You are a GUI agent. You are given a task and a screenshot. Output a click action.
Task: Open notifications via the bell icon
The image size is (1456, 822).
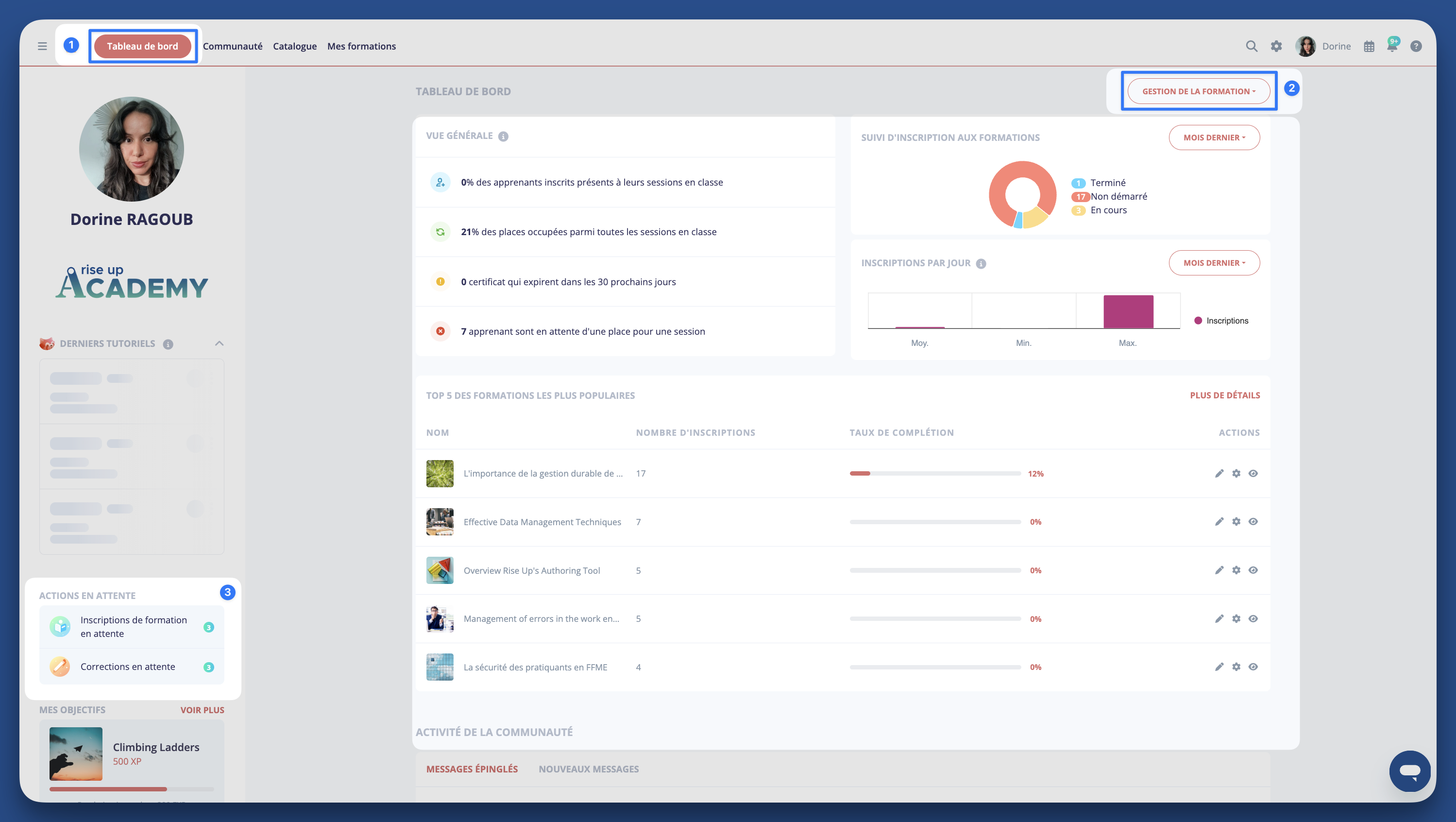[x=1393, y=46]
